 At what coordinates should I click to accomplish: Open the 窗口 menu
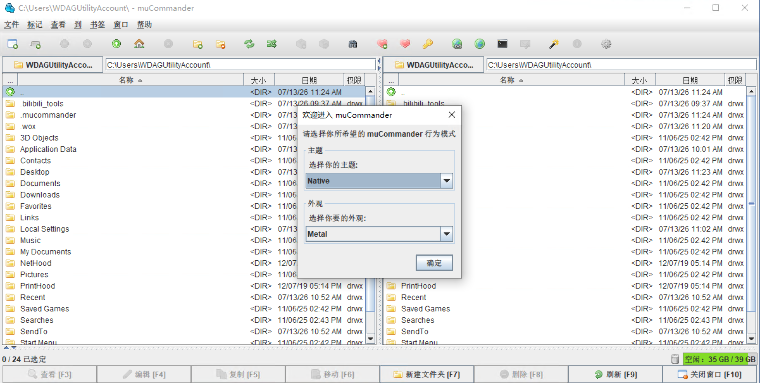pos(121,24)
